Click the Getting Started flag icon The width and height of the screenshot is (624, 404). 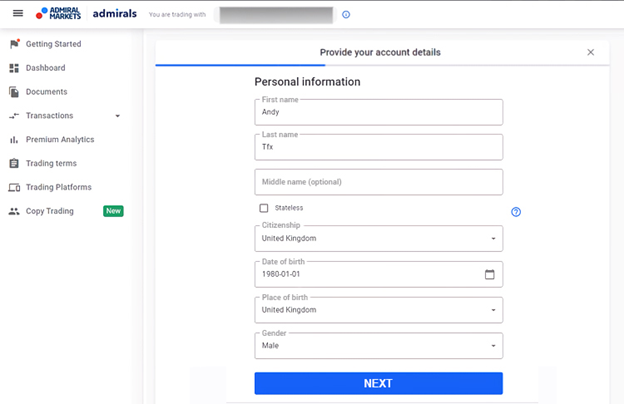click(14, 44)
